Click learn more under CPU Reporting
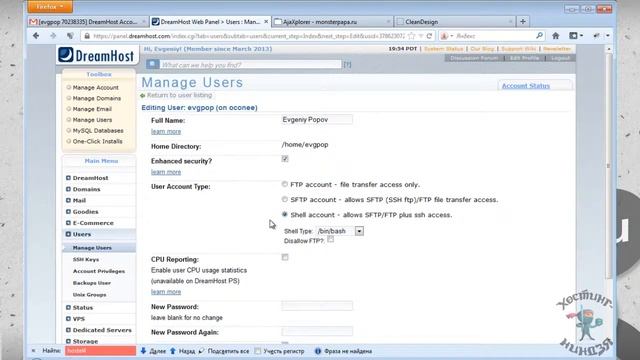 click(x=166, y=292)
